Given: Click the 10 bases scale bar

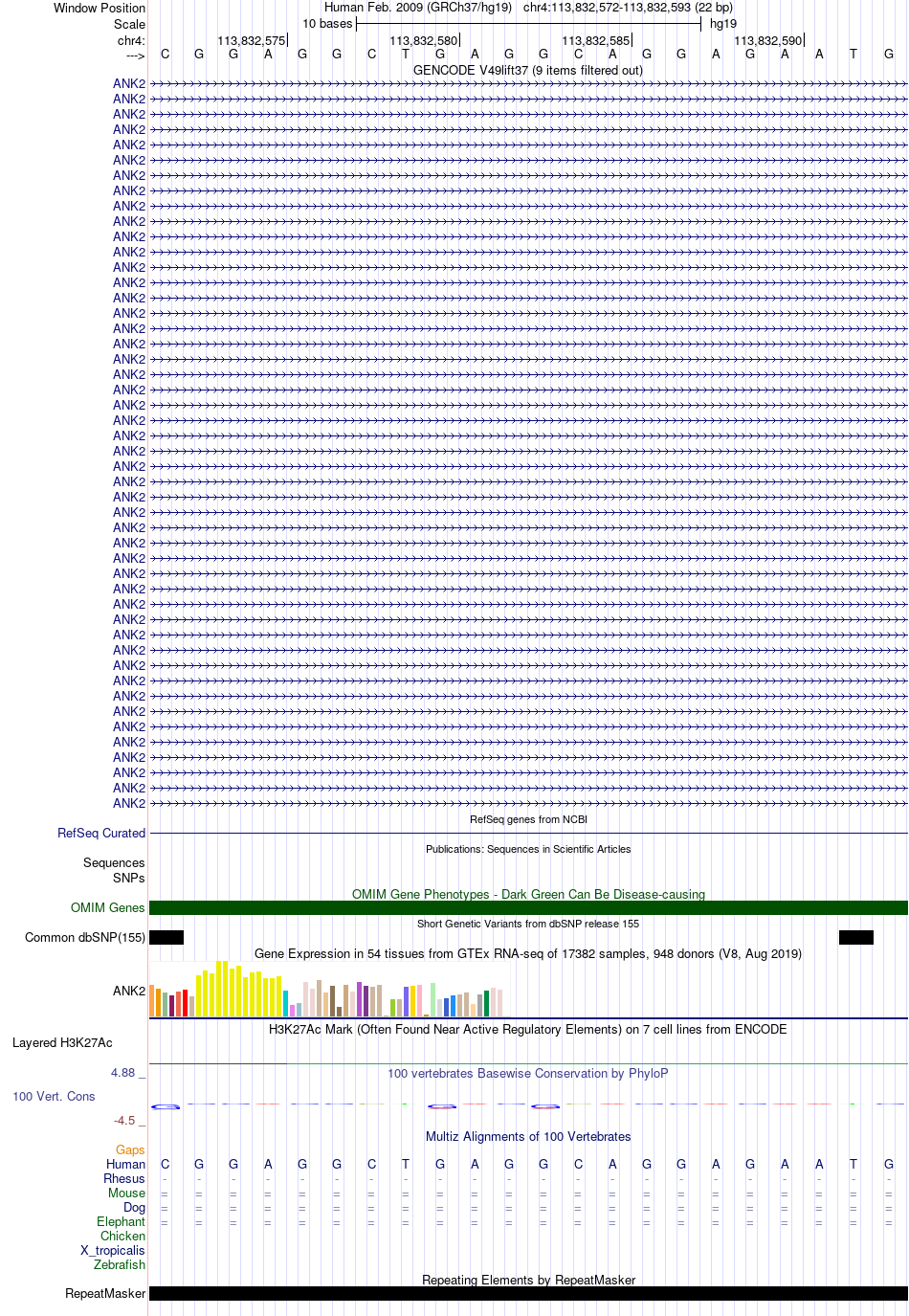Looking at the screenshot, I should (x=528, y=24).
